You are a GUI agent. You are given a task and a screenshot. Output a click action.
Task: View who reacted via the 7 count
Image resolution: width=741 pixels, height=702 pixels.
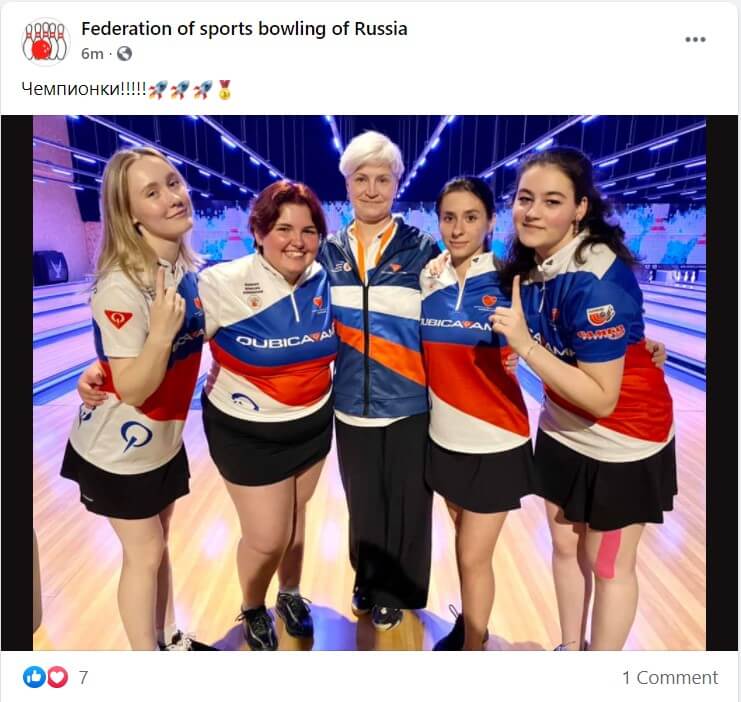point(83,677)
